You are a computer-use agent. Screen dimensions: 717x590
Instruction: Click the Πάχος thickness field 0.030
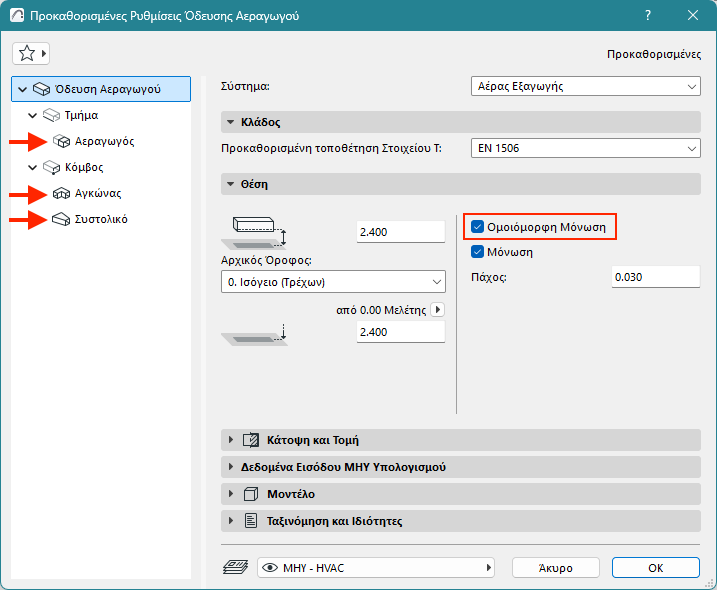coord(656,277)
